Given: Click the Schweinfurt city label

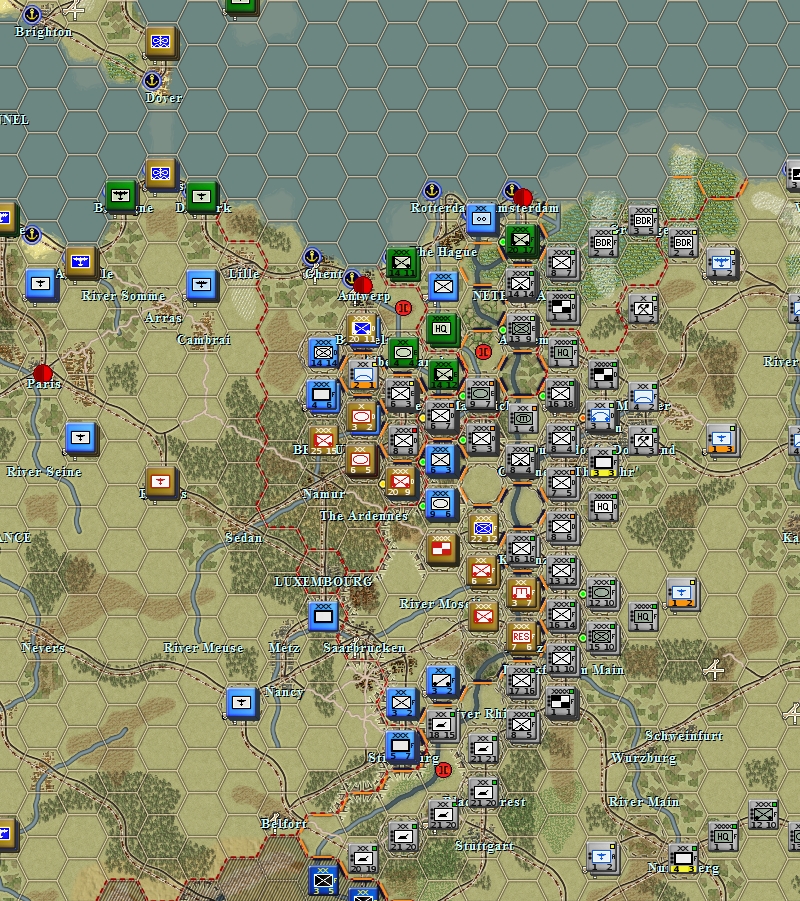Looking at the screenshot, I should (684, 736).
